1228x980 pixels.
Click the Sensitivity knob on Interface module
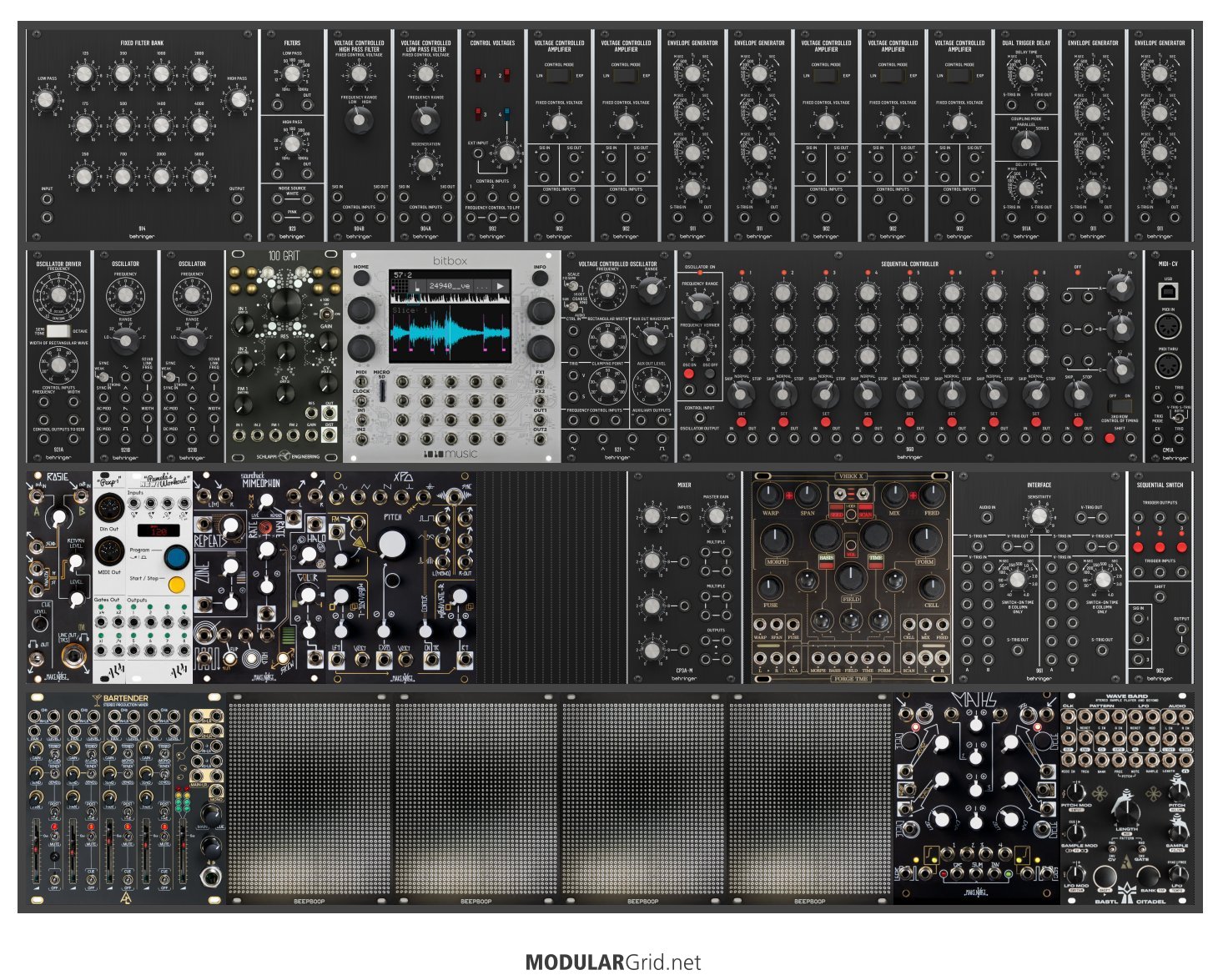[x=1039, y=517]
